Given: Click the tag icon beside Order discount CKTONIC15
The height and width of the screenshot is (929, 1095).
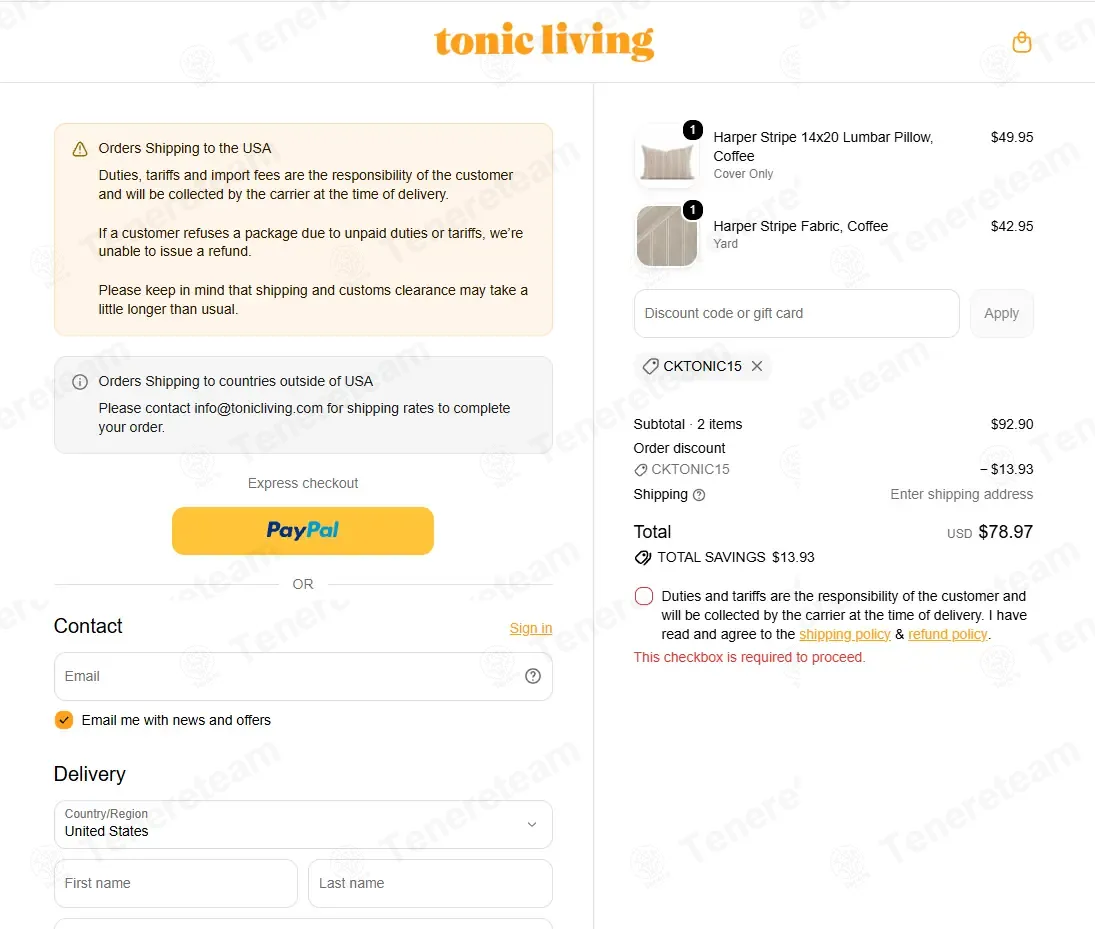Looking at the screenshot, I should pos(640,470).
